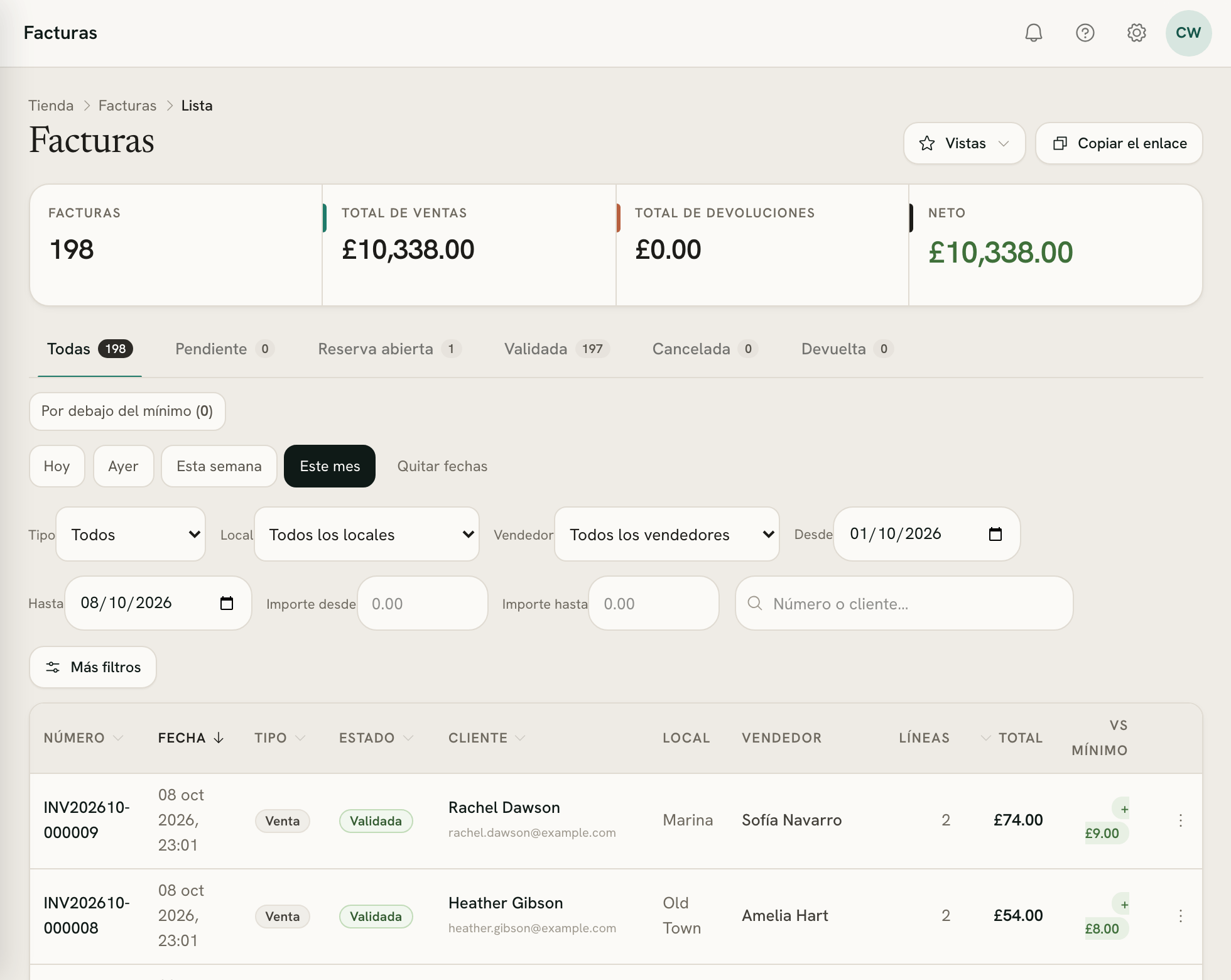
Task: Open the Todos los locales dropdown
Action: [x=367, y=534]
